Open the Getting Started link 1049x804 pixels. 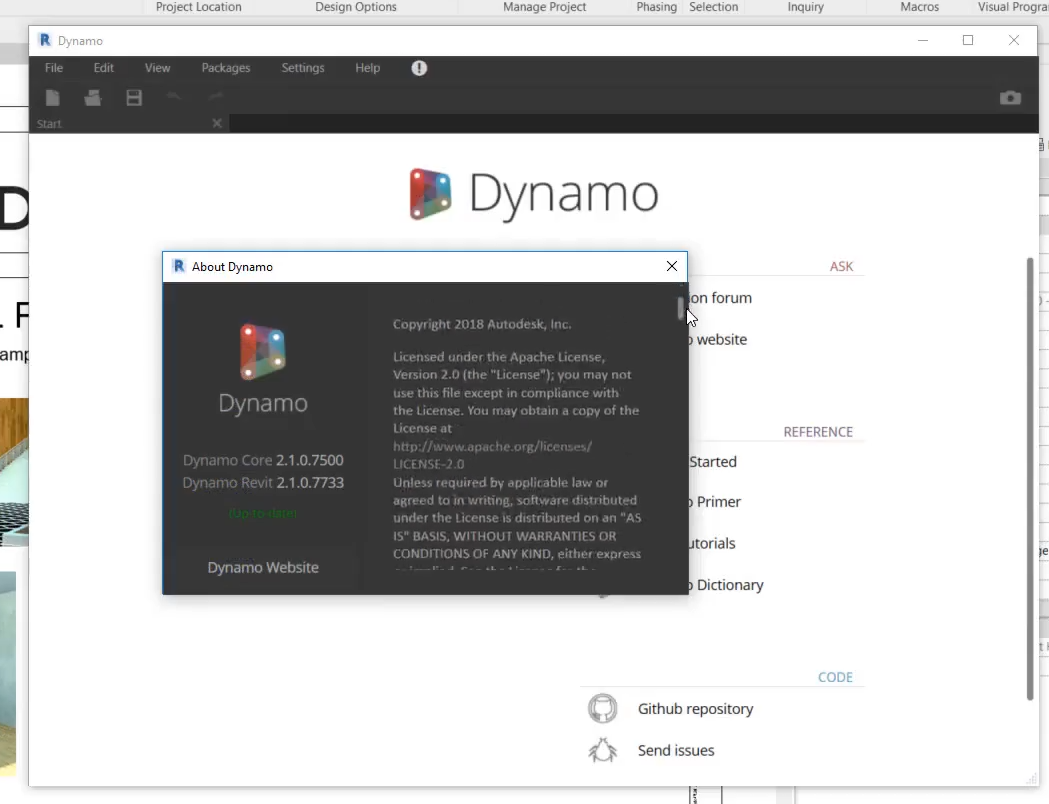point(712,462)
